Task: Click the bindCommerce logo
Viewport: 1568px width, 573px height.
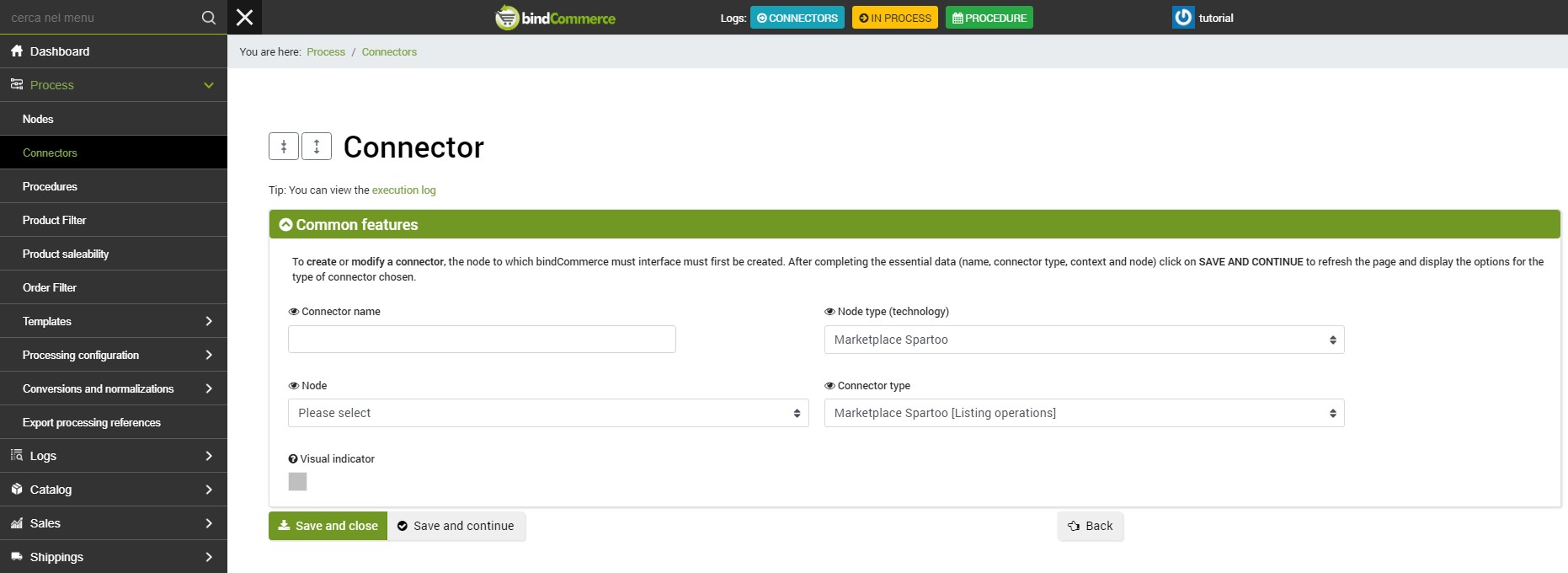Action: click(x=556, y=18)
